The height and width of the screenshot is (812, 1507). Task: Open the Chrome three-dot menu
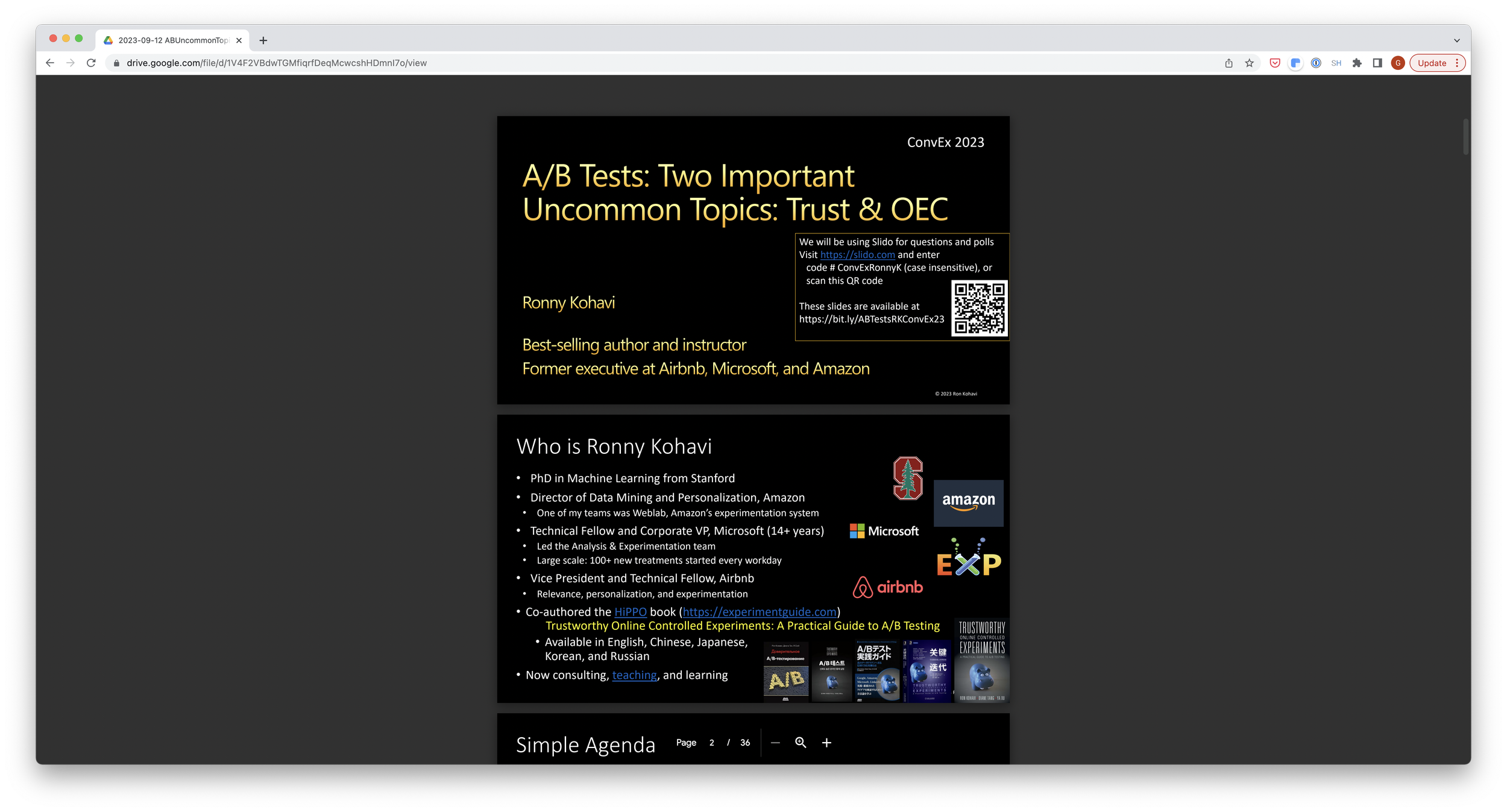coord(1457,63)
